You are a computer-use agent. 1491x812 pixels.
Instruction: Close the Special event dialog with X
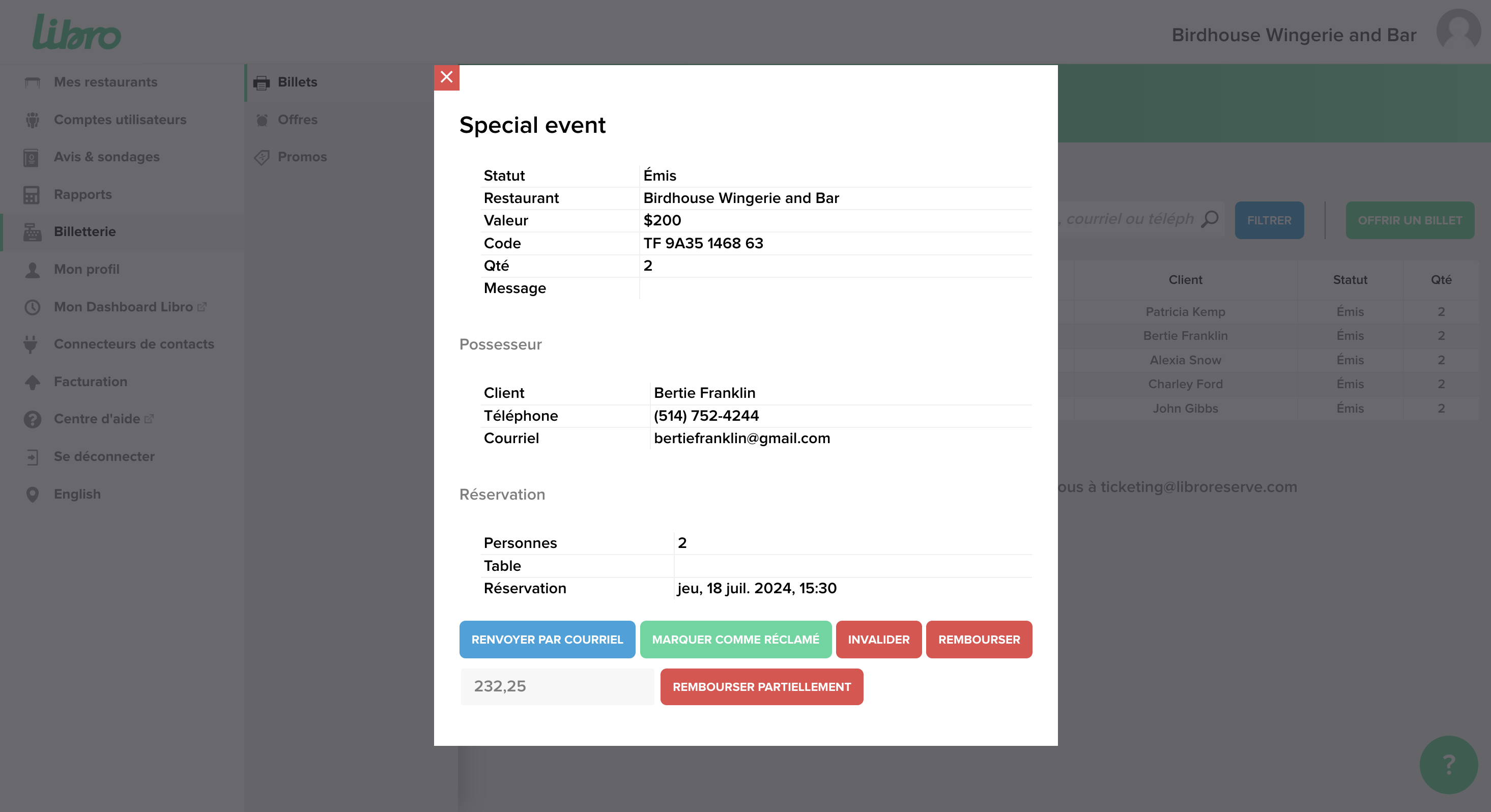[x=446, y=77]
